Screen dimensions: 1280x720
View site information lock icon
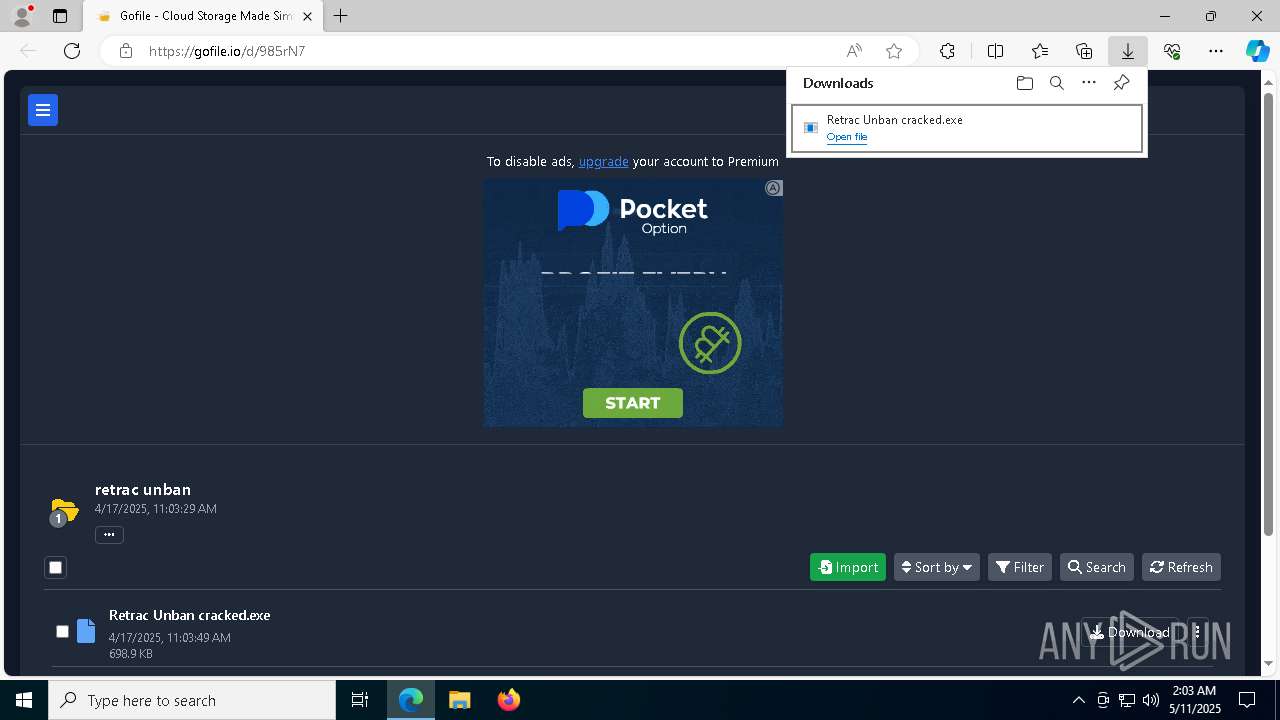pyautogui.click(x=126, y=51)
